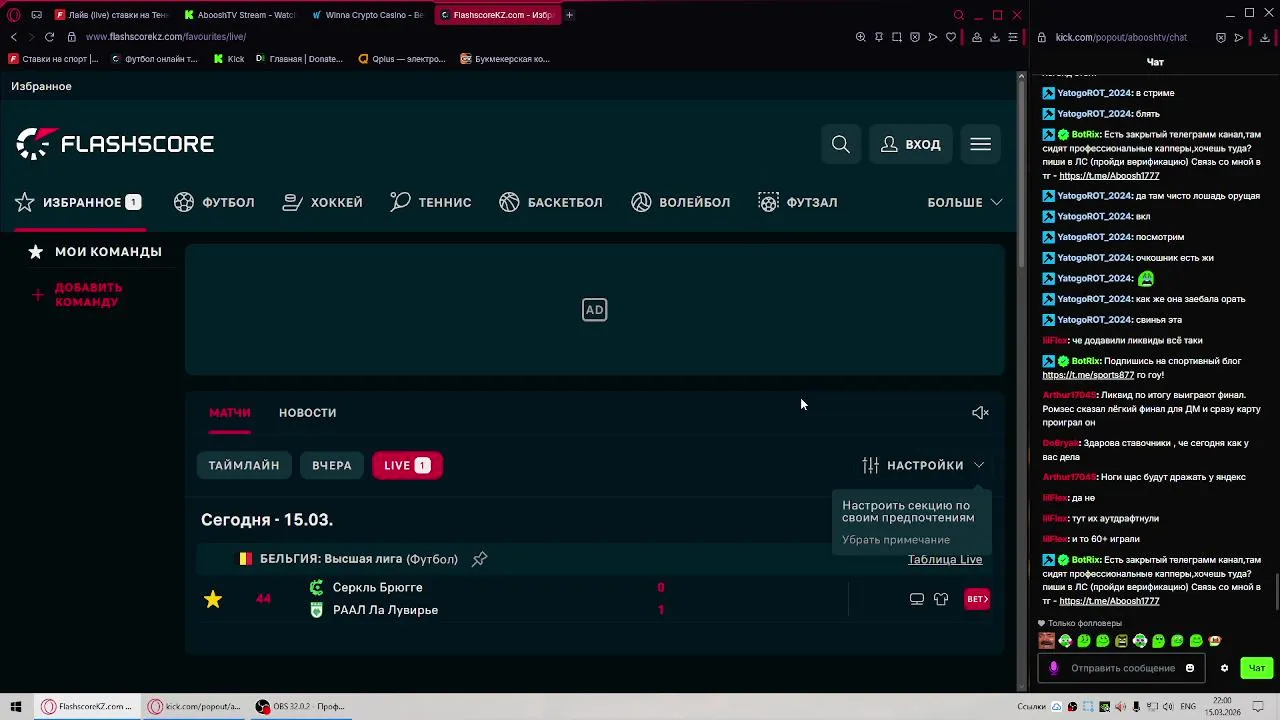Open Opera downloads icon in main window
Image resolution: width=1280 pixels, height=720 pixels.
(995, 37)
